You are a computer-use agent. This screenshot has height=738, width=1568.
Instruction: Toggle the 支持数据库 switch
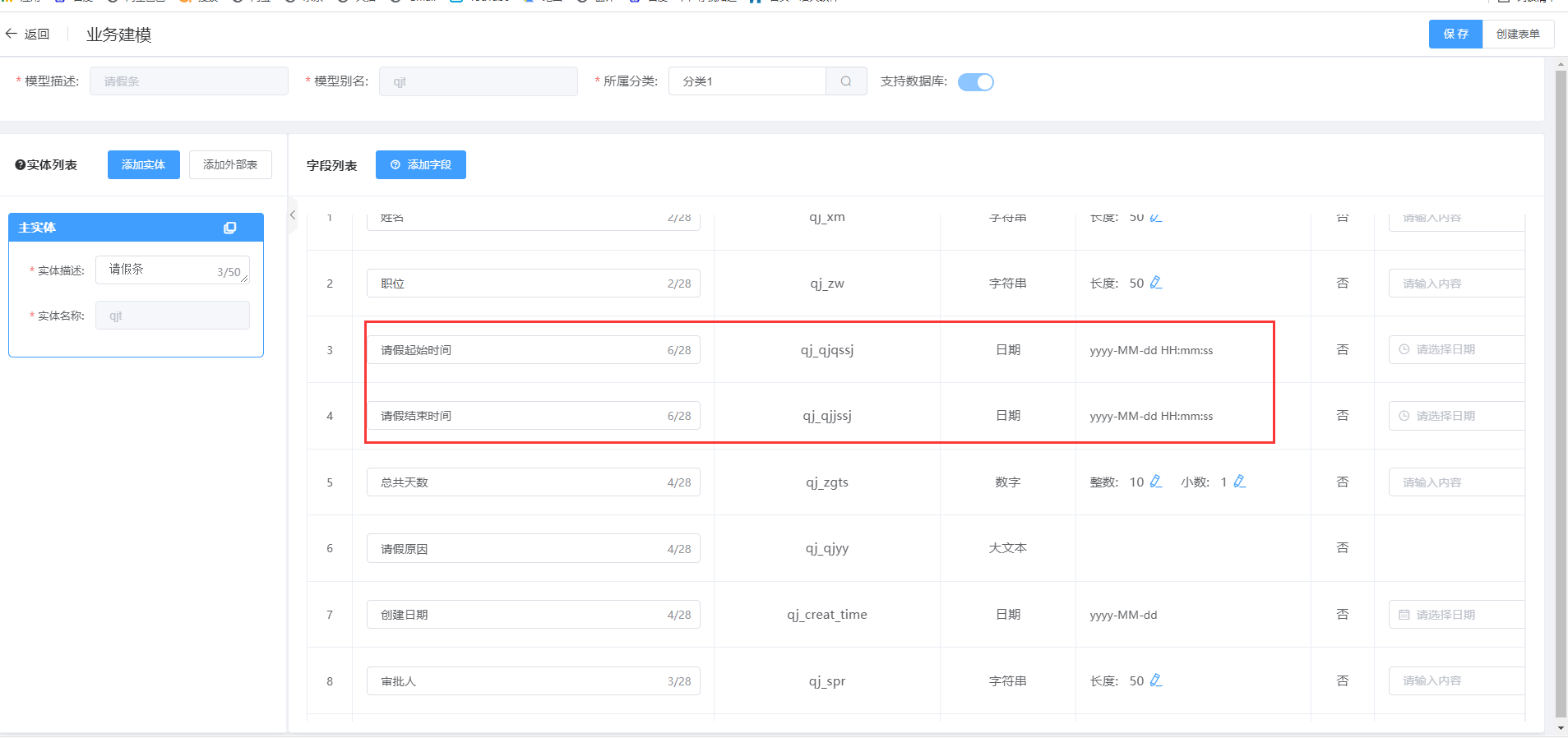tap(976, 82)
